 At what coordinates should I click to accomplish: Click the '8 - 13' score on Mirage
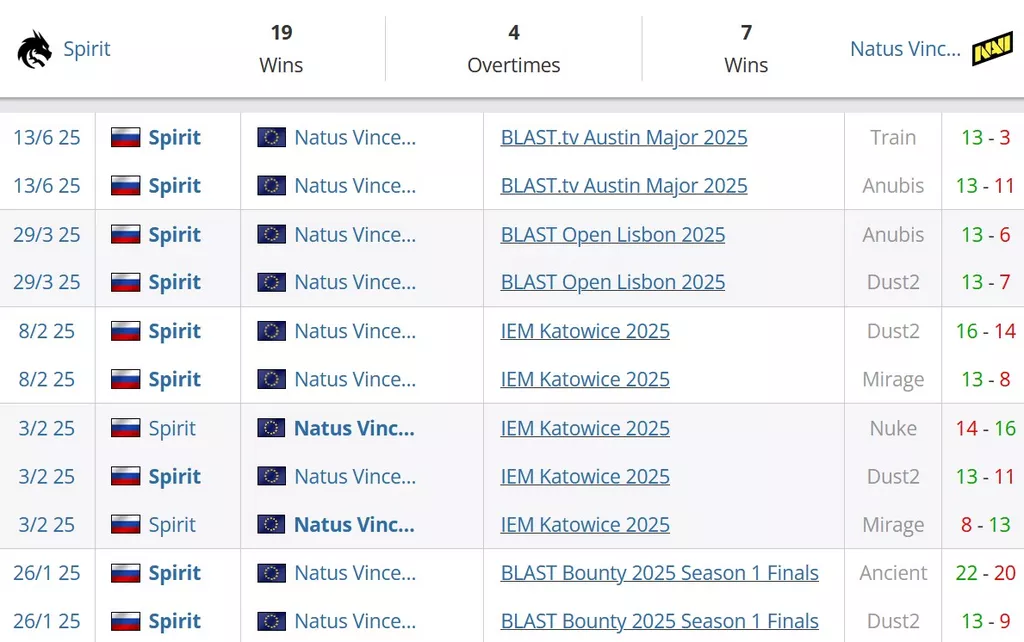(x=986, y=524)
